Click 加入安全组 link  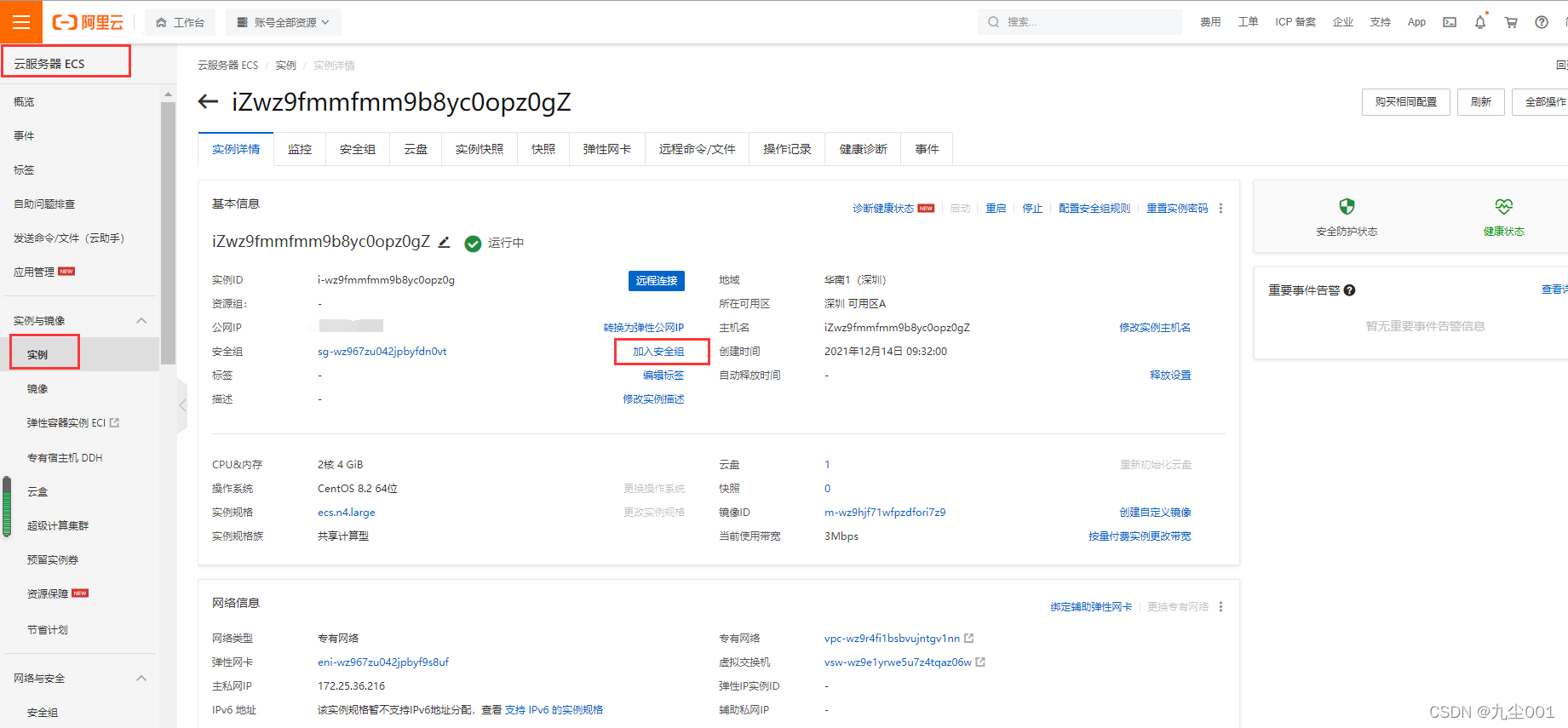[658, 352]
